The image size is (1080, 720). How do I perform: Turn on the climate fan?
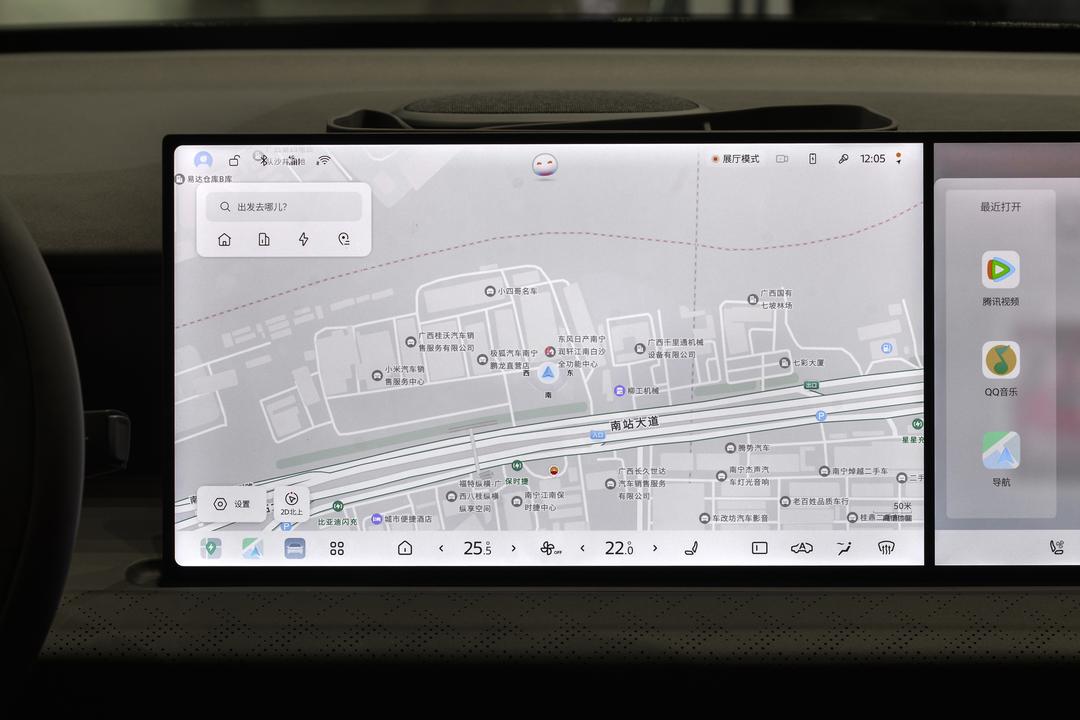pos(550,548)
